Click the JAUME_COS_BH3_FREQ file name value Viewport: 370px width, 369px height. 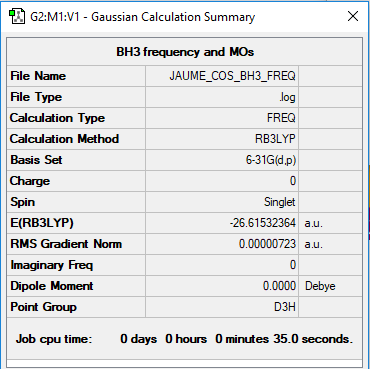tap(232, 76)
